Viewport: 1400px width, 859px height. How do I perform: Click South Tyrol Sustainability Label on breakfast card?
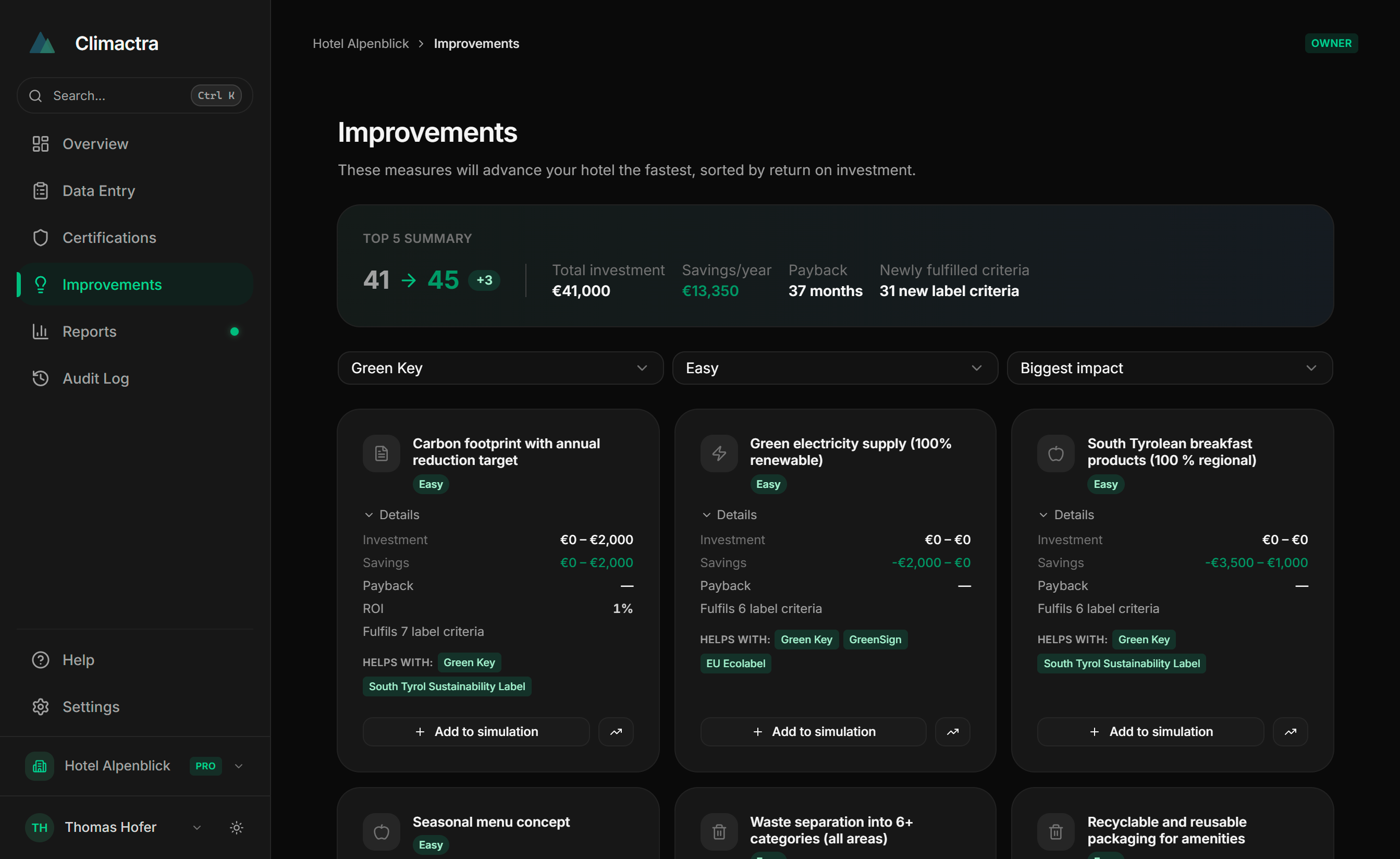[1122, 664]
